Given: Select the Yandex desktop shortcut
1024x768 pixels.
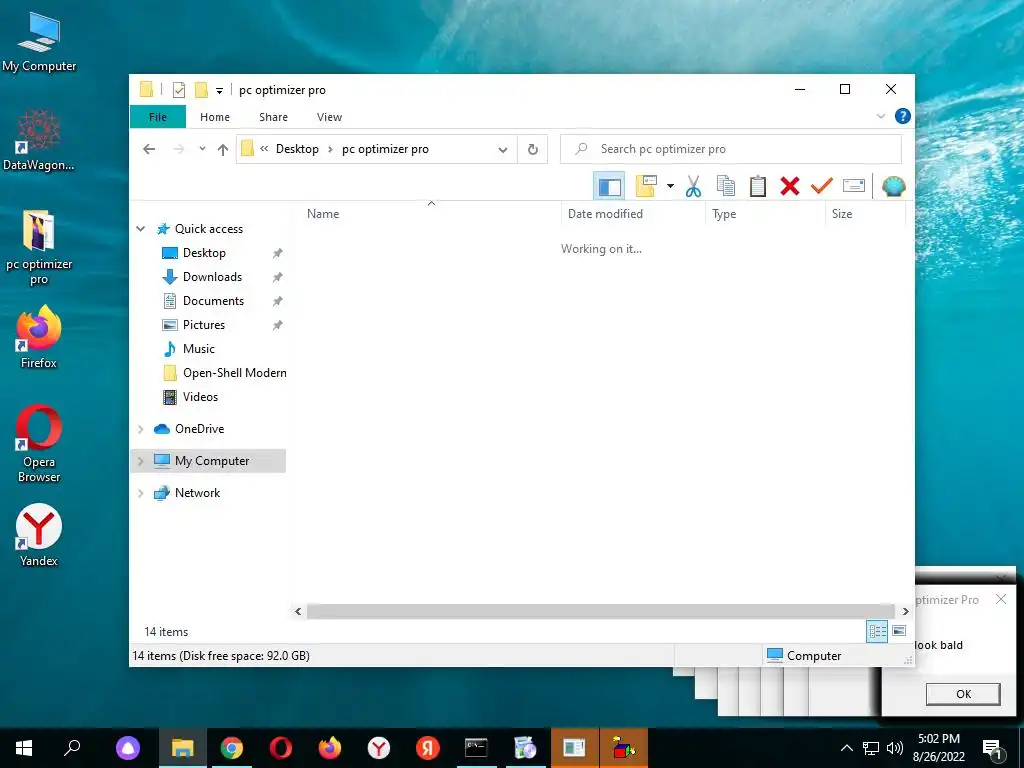Looking at the screenshot, I should pyautogui.click(x=39, y=535).
